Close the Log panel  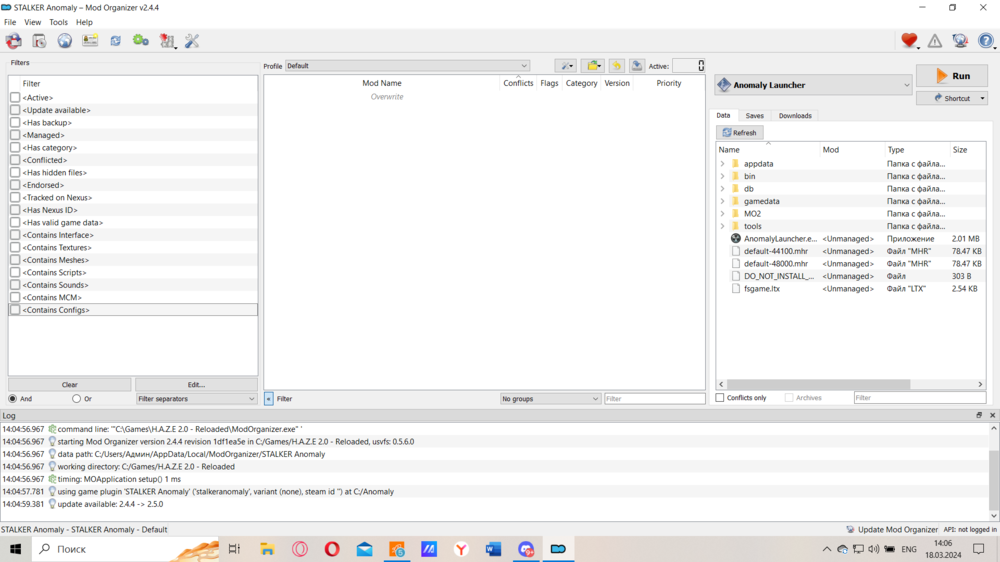tap(992, 415)
